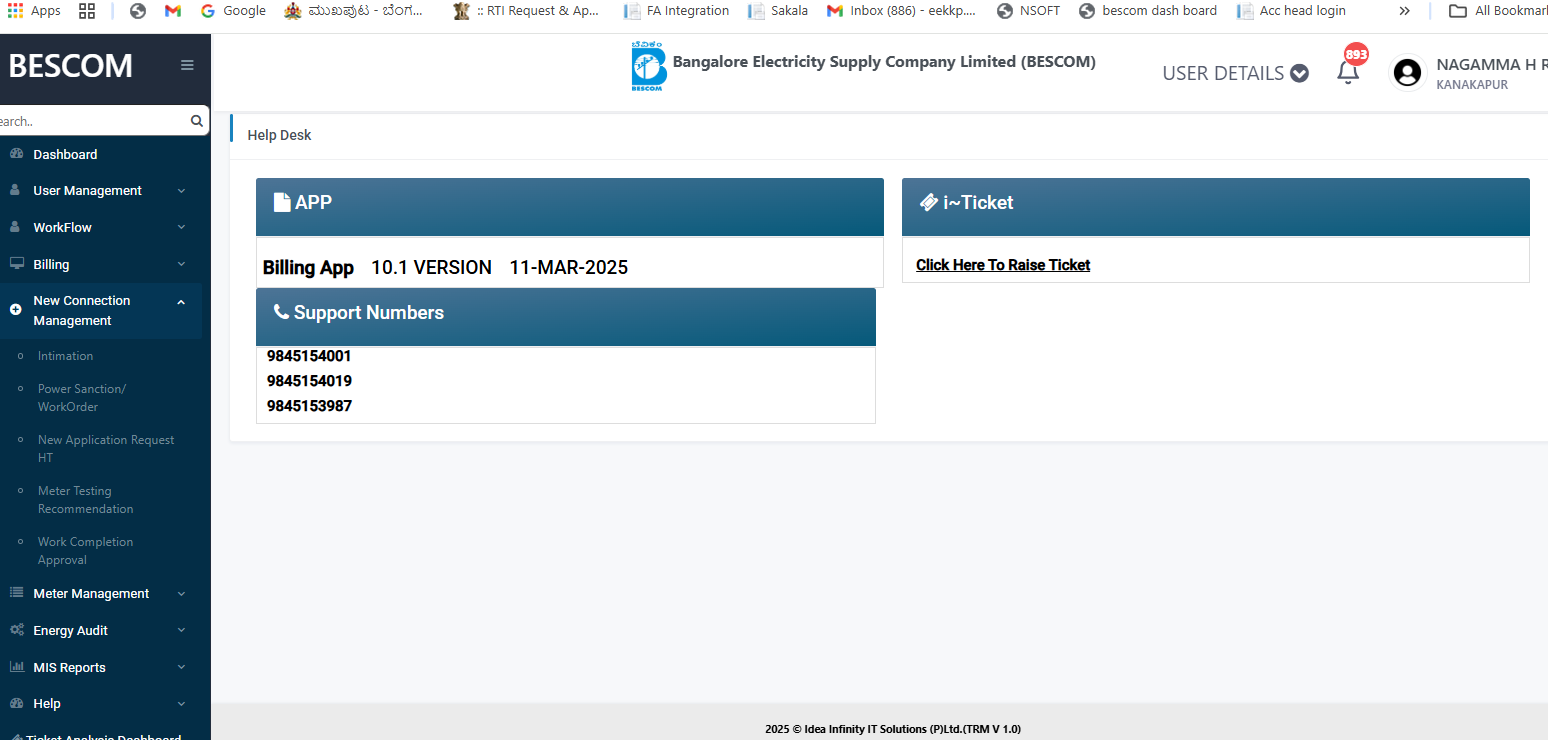The image size is (1548, 740).
Task: Click the user avatar icon
Action: (1407, 73)
